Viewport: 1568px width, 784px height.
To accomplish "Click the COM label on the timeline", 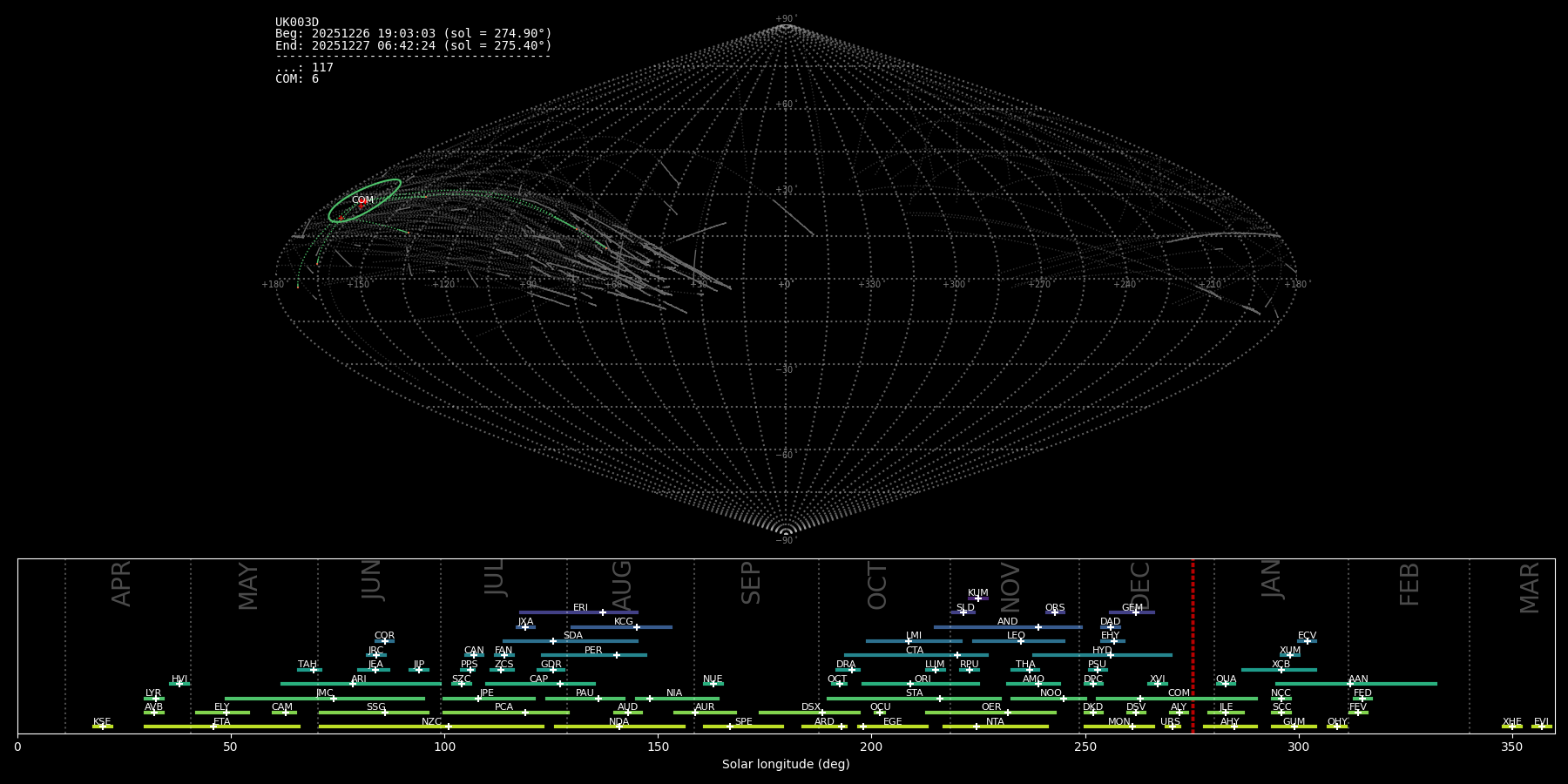I will pyautogui.click(x=1179, y=693).
